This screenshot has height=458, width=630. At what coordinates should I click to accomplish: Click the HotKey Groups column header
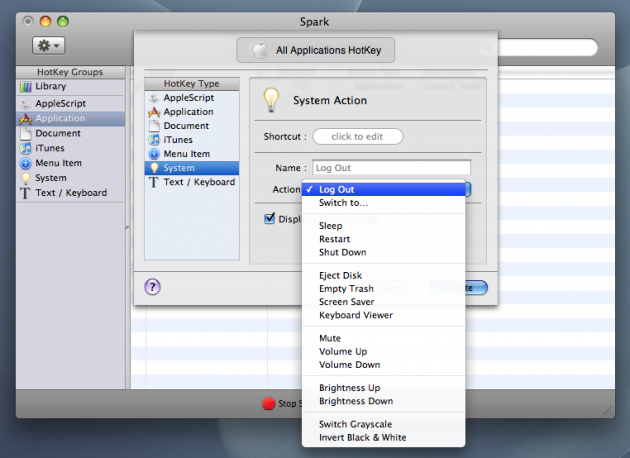click(x=70, y=72)
